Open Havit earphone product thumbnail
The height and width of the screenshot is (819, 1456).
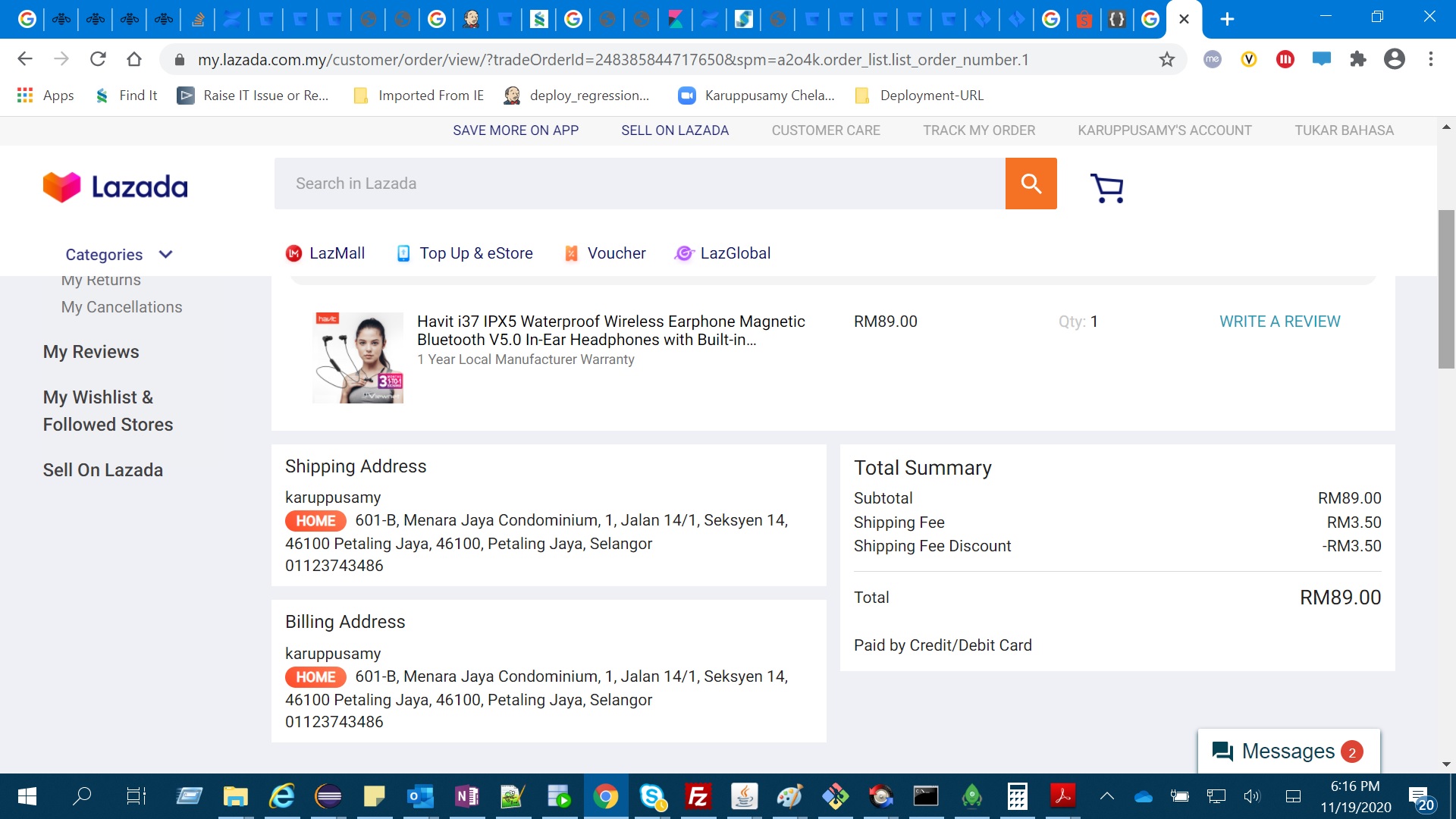tap(358, 358)
